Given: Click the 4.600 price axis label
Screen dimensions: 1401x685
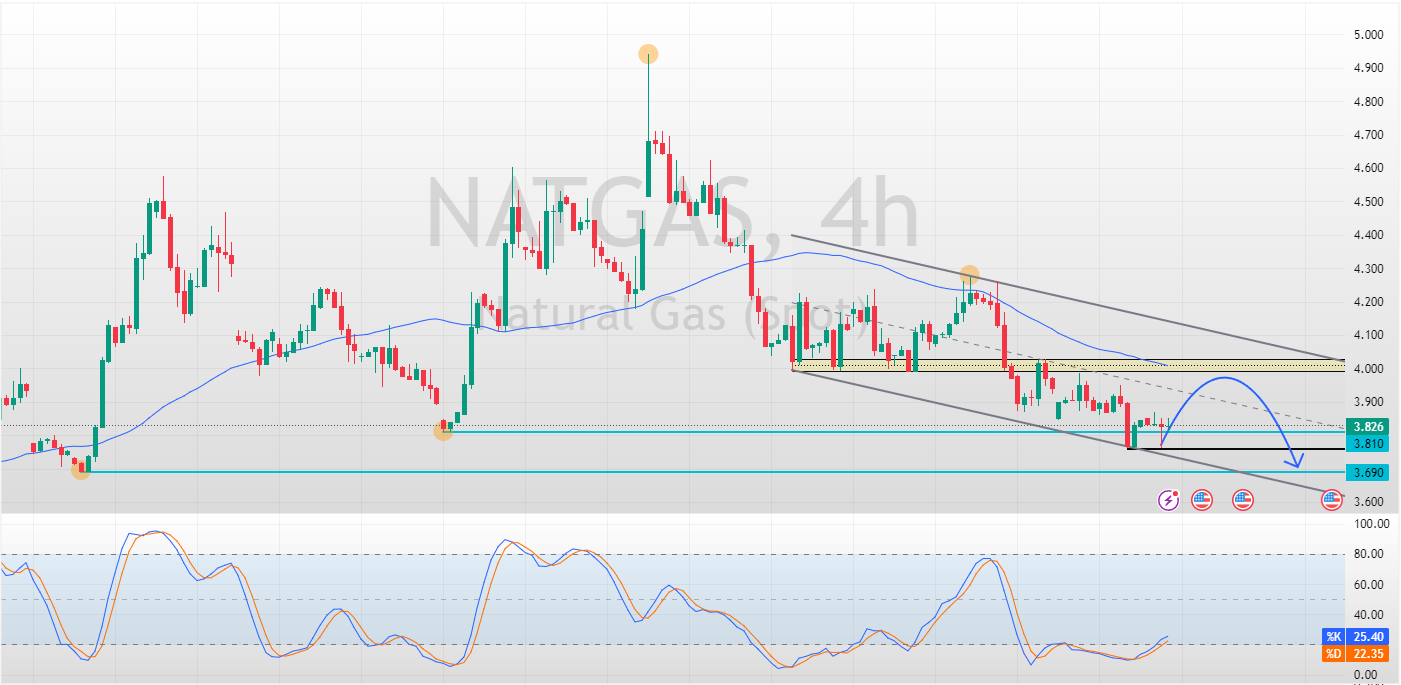Looking at the screenshot, I should [1370, 168].
